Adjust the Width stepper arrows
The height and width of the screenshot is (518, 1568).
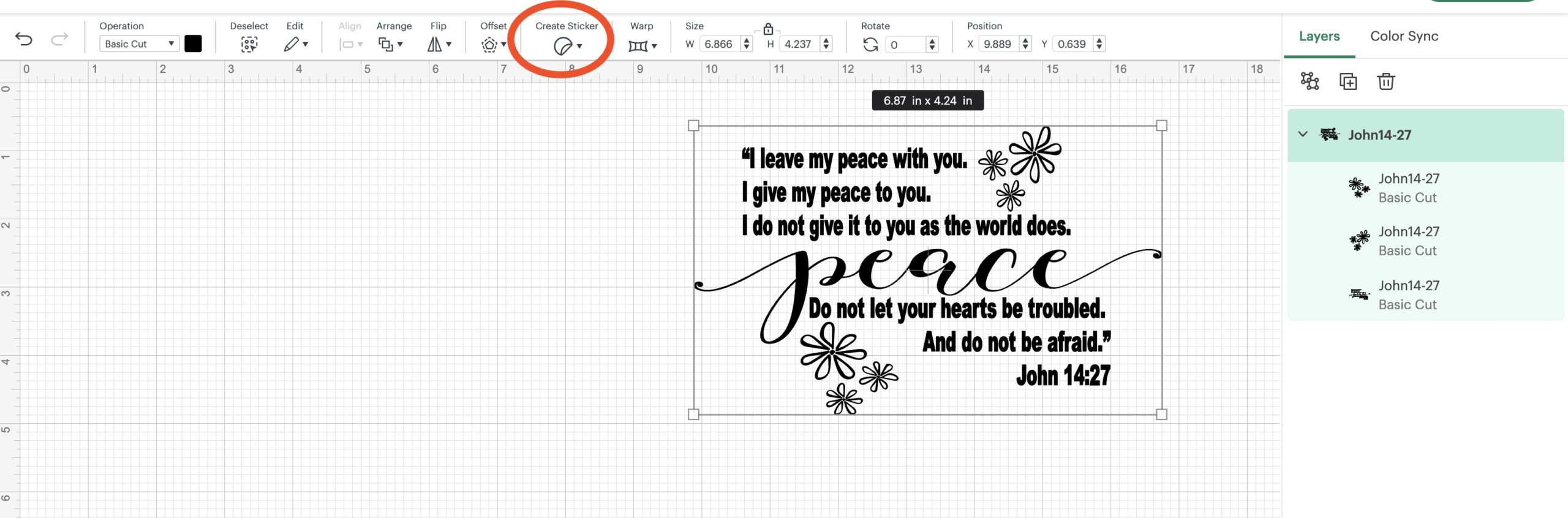[x=746, y=44]
